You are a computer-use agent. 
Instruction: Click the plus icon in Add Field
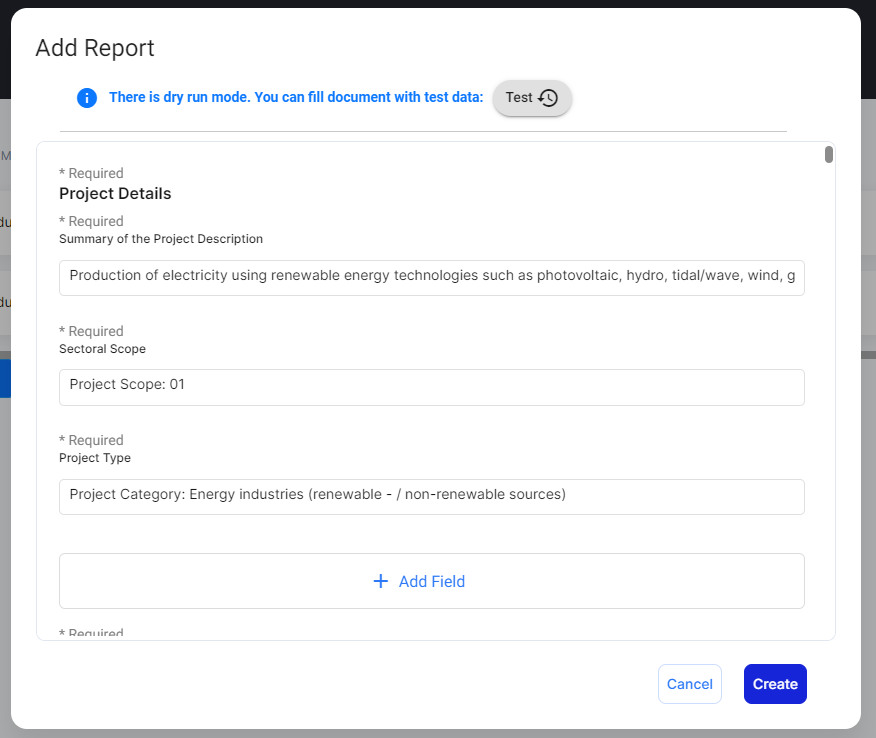pyautogui.click(x=380, y=581)
